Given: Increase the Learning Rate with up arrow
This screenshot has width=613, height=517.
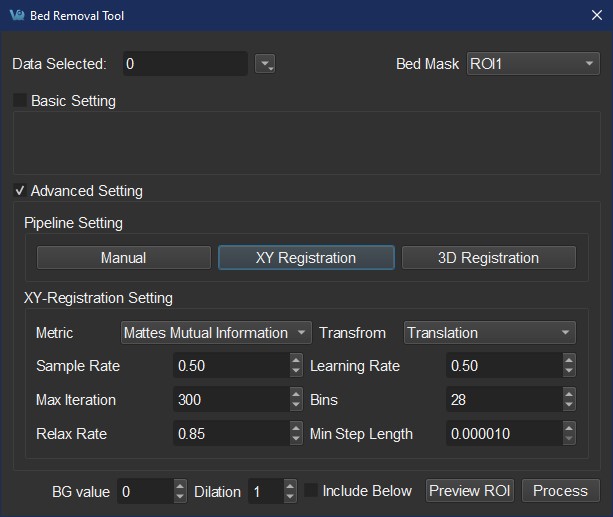Looking at the screenshot, I should [x=569, y=361].
